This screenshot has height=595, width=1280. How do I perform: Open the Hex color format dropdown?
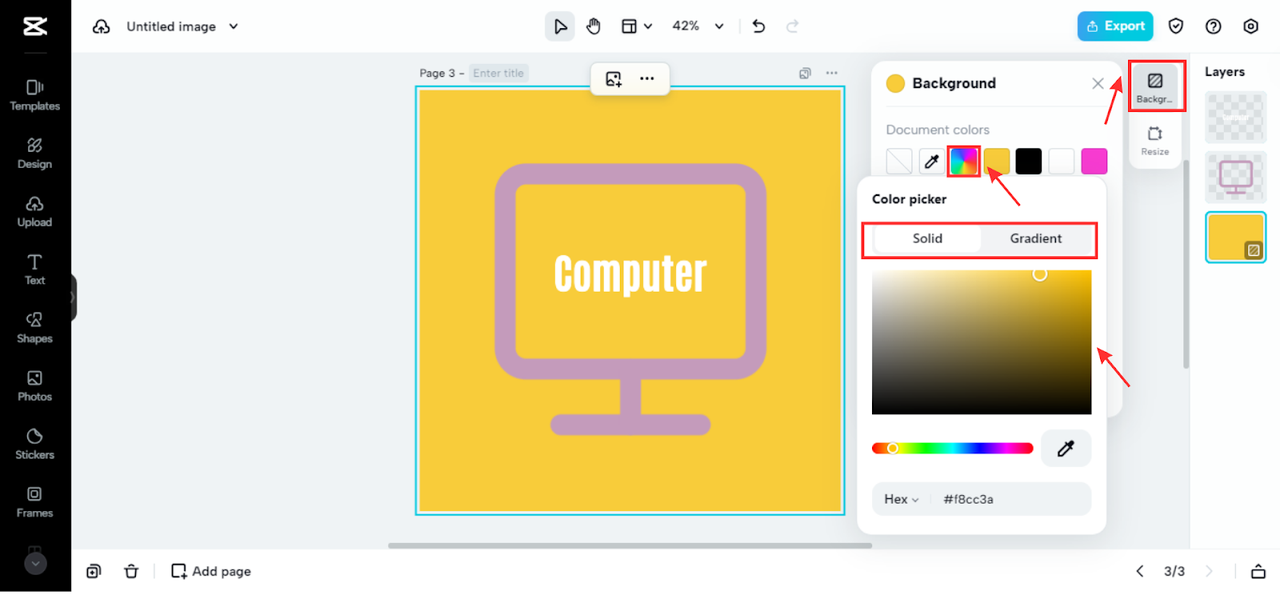click(901, 499)
